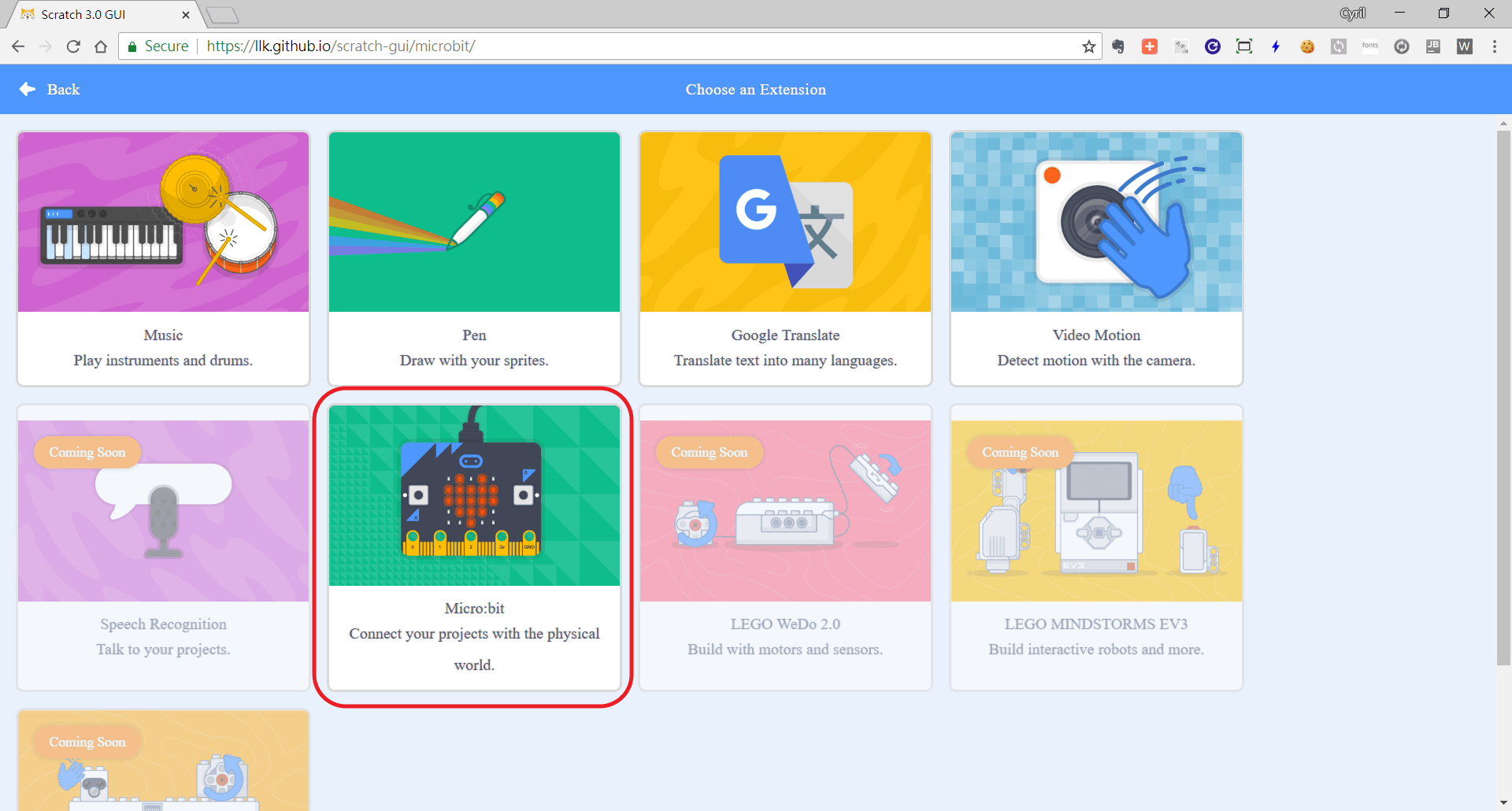Click the browser back arrow

tap(18, 46)
